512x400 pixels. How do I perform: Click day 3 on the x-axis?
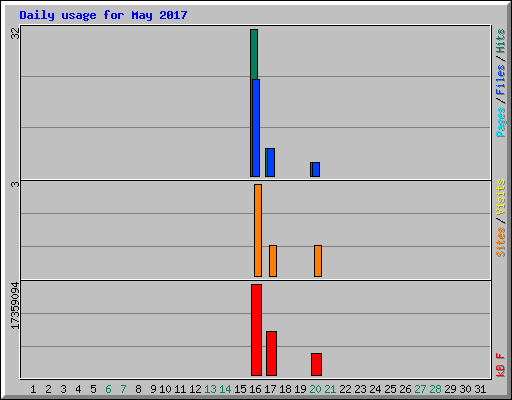[63, 389]
